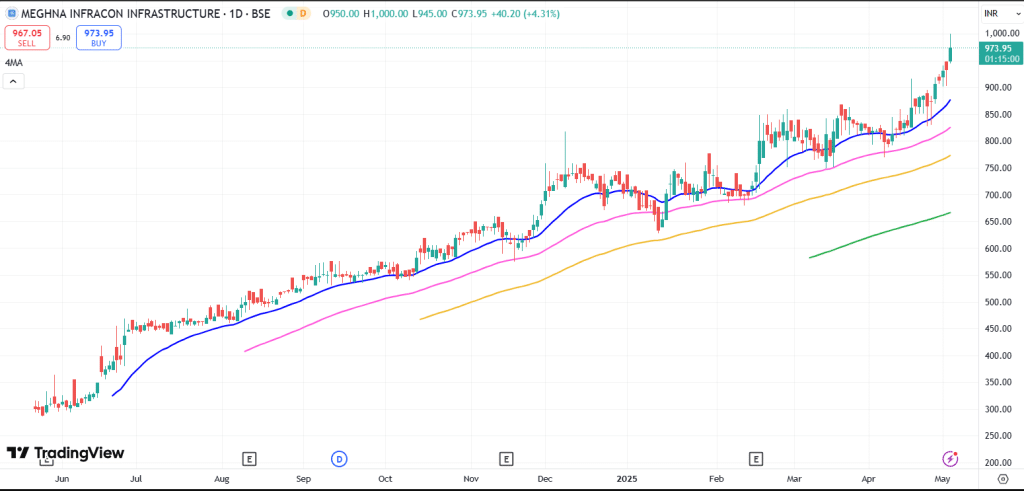Select the green moving average line

pos(882,234)
